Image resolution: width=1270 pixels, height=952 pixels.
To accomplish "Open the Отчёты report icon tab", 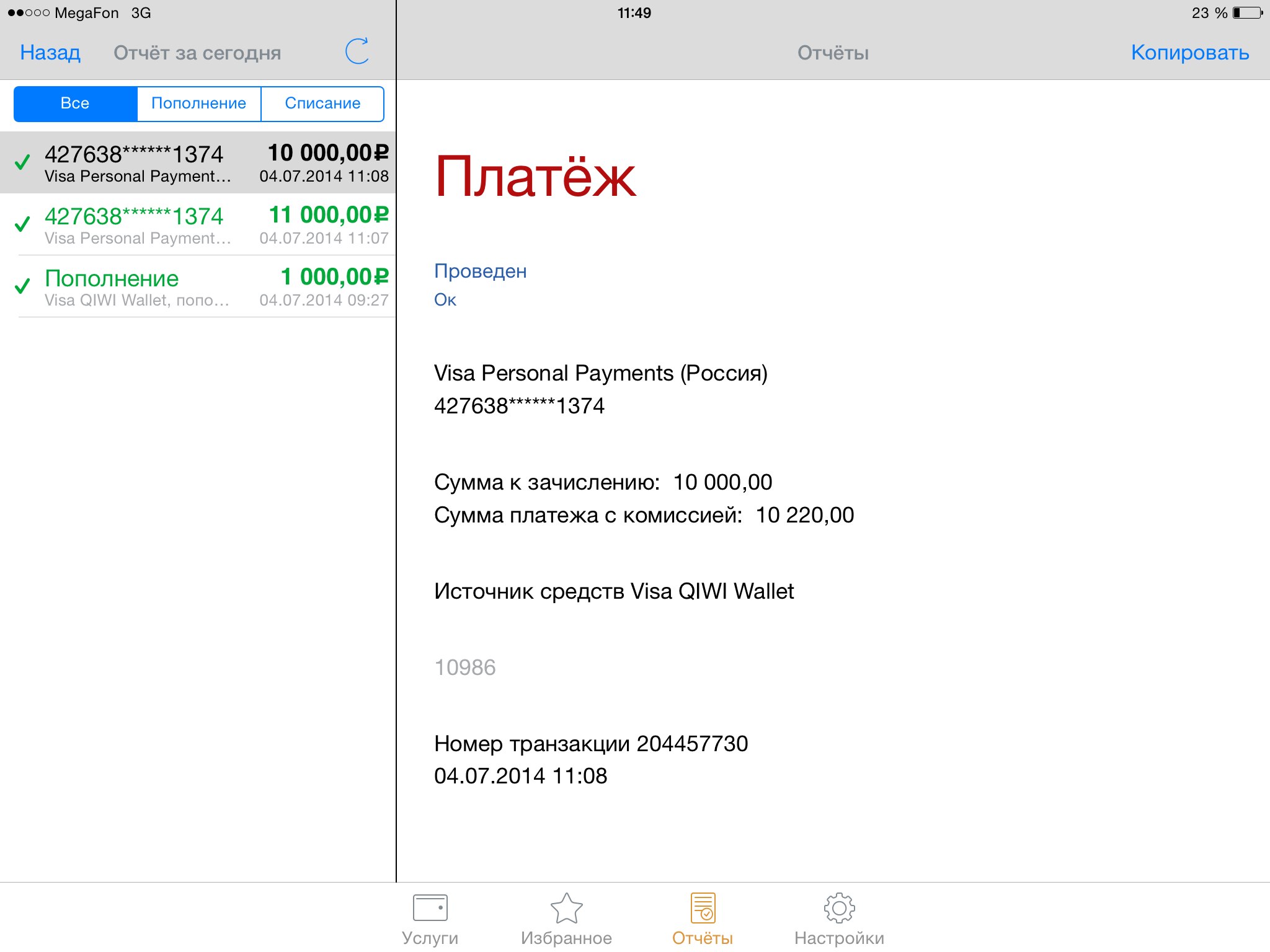I will [703, 920].
